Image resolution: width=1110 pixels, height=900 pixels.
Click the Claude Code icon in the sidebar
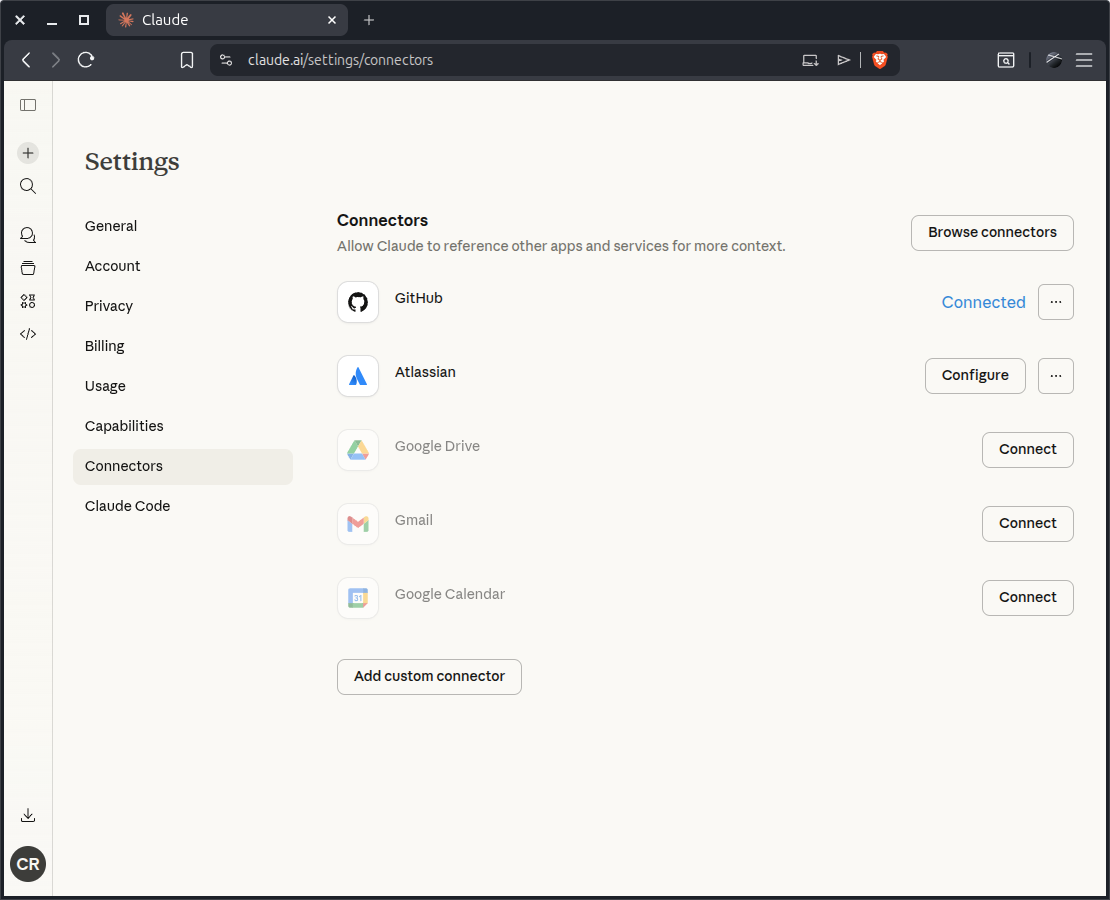tap(27, 333)
